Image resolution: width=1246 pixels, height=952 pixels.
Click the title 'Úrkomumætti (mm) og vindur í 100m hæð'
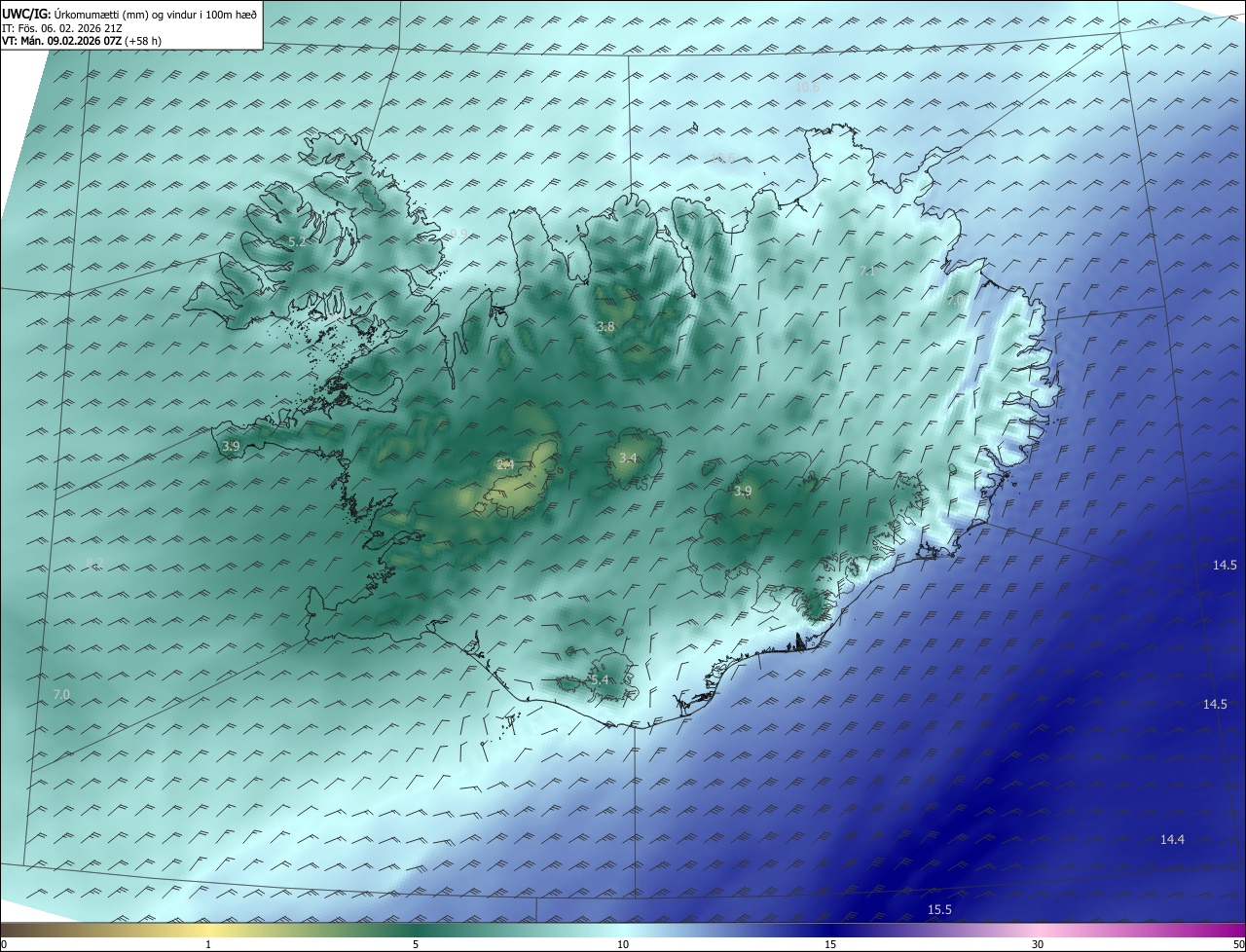155,15
